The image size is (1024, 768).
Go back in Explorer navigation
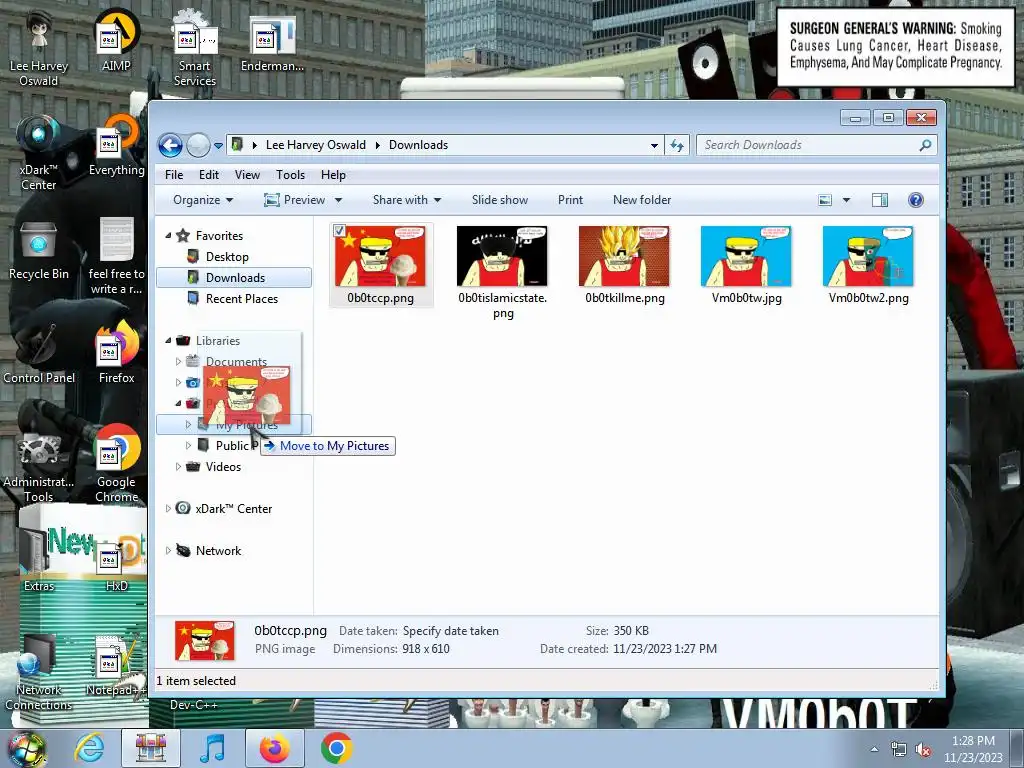tap(170, 145)
